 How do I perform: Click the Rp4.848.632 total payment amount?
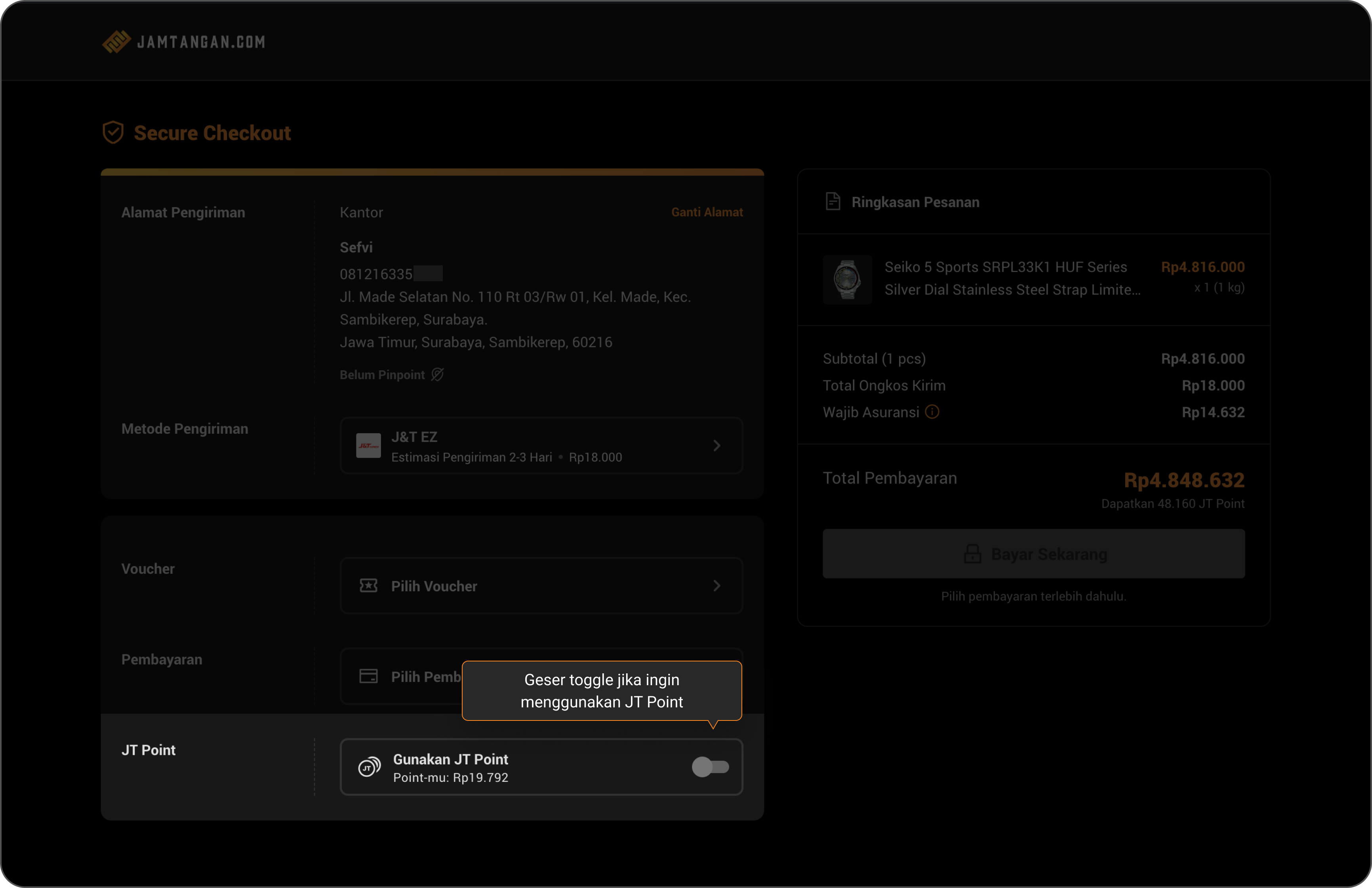coord(1184,480)
